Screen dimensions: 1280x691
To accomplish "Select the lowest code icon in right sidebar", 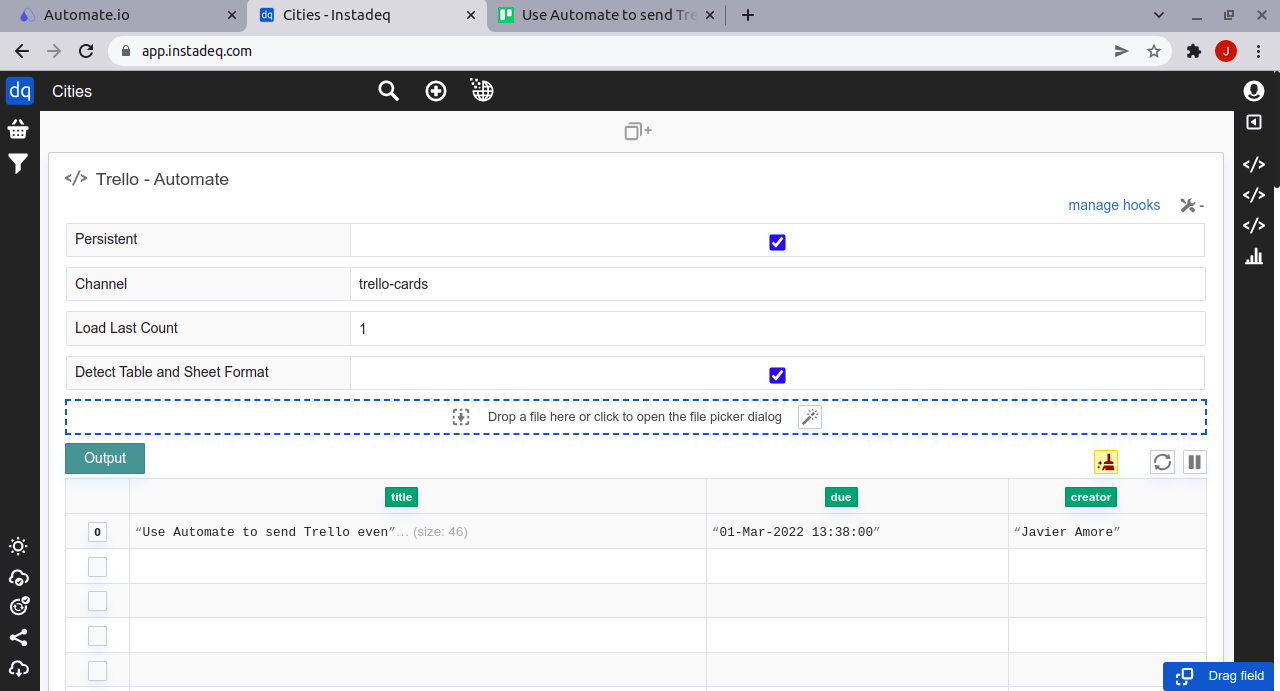I will [x=1254, y=226].
